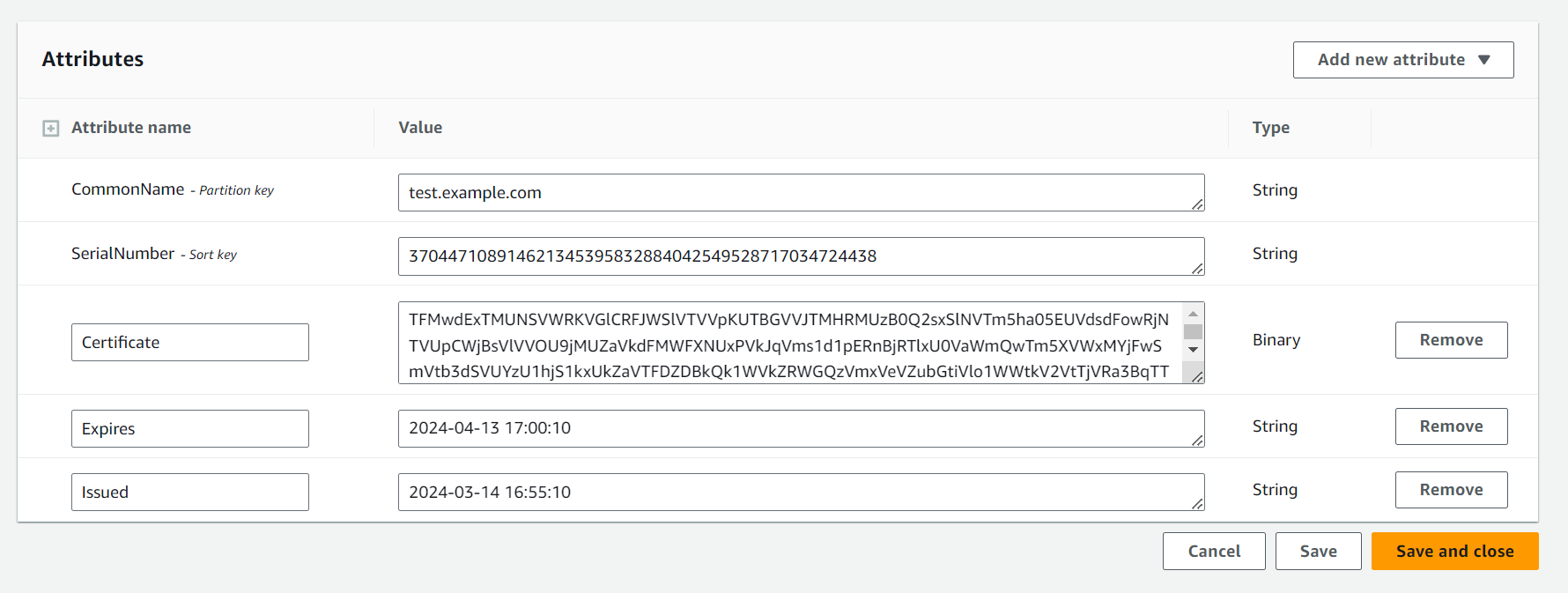The height and width of the screenshot is (593, 1568).
Task: Remove the Expires attribute
Action: tap(1451, 426)
